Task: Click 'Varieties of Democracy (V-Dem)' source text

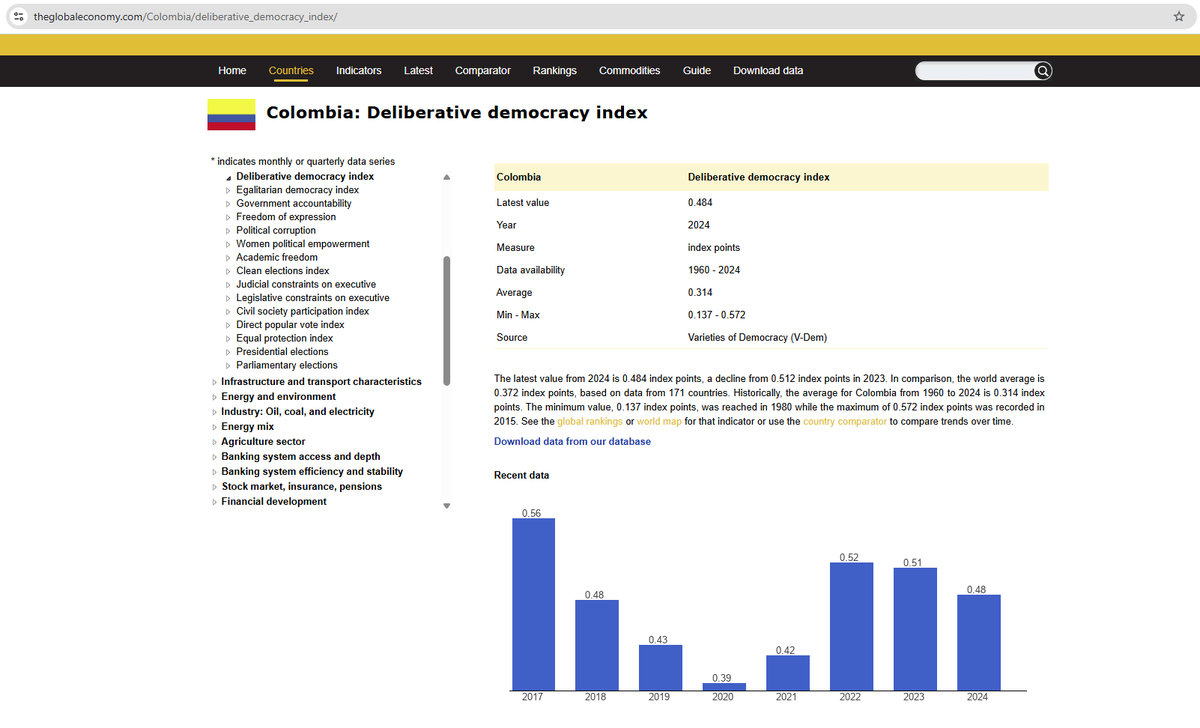Action: [x=757, y=337]
